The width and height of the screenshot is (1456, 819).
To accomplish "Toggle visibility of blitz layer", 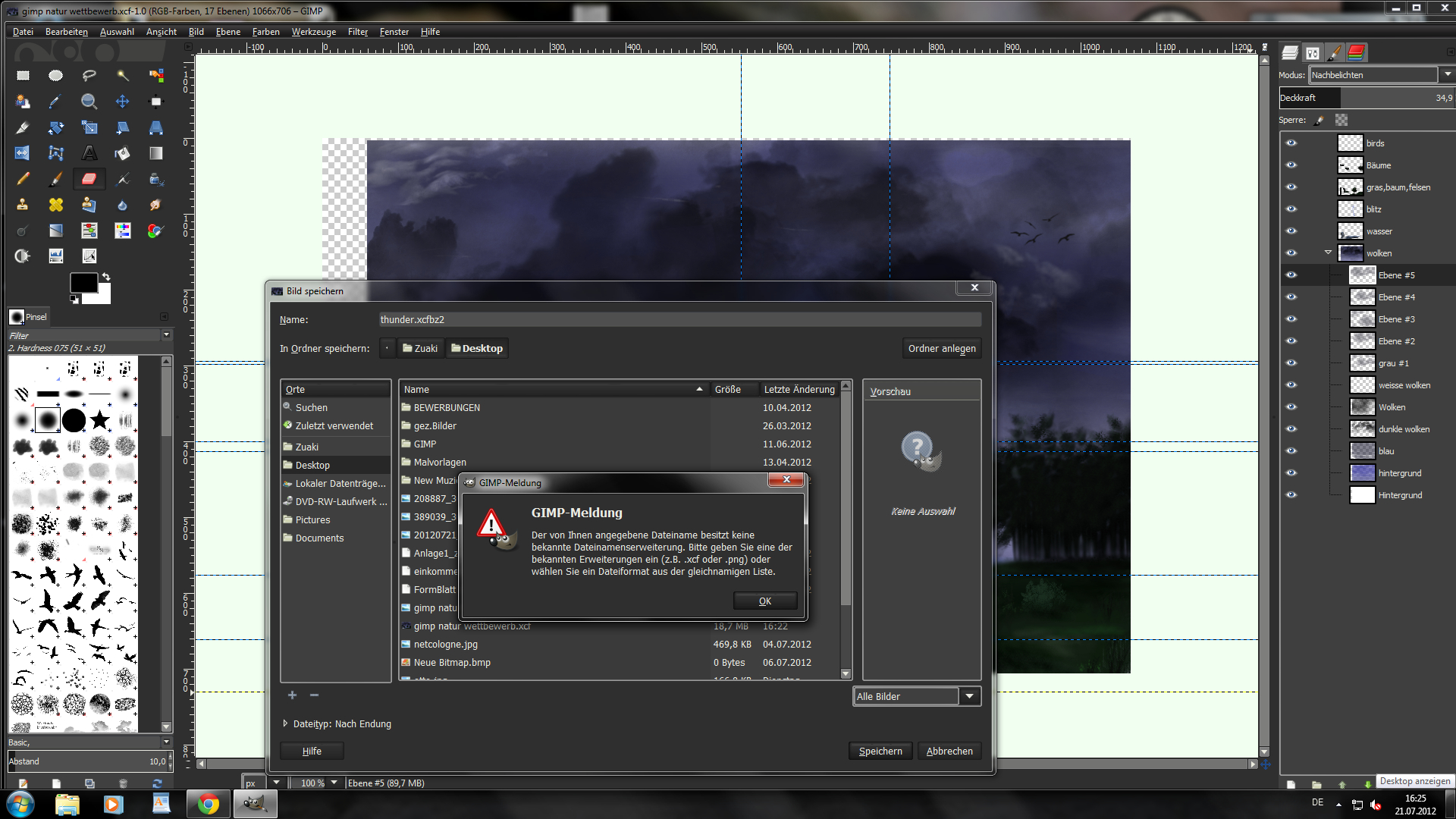I will [x=1291, y=209].
